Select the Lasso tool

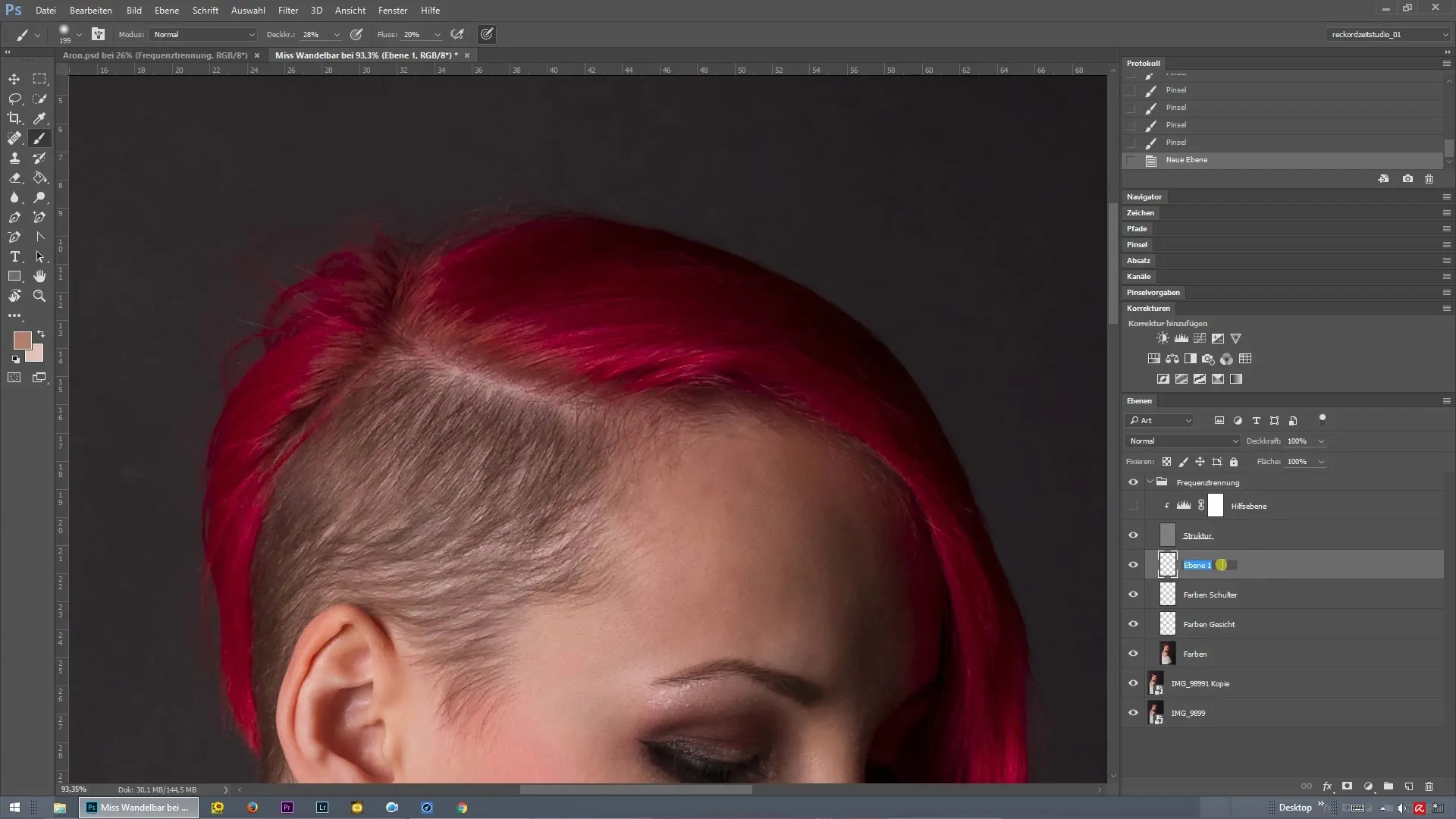tap(14, 99)
